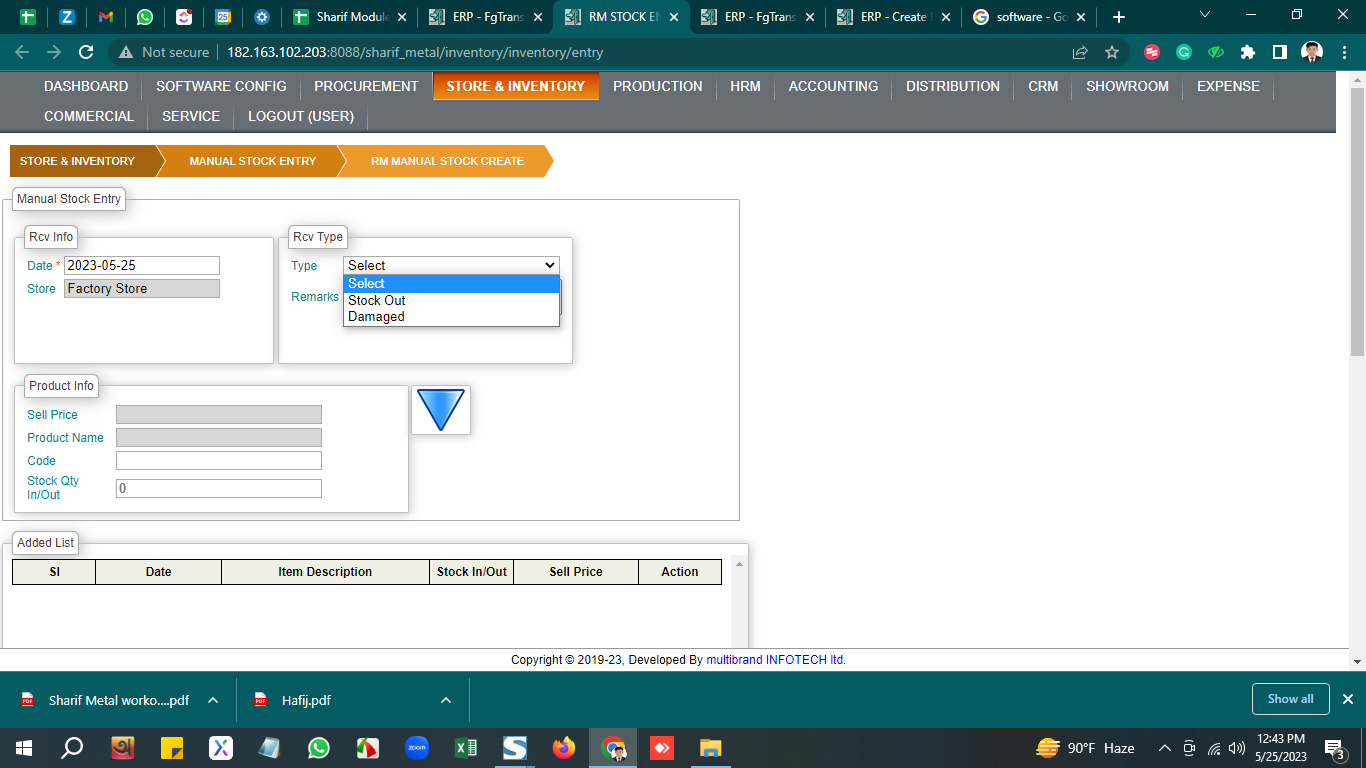Launch Sticky Notes from the taskbar
This screenshot has height=768, width=1366.
pyautogui.click(x=171, y=747)
